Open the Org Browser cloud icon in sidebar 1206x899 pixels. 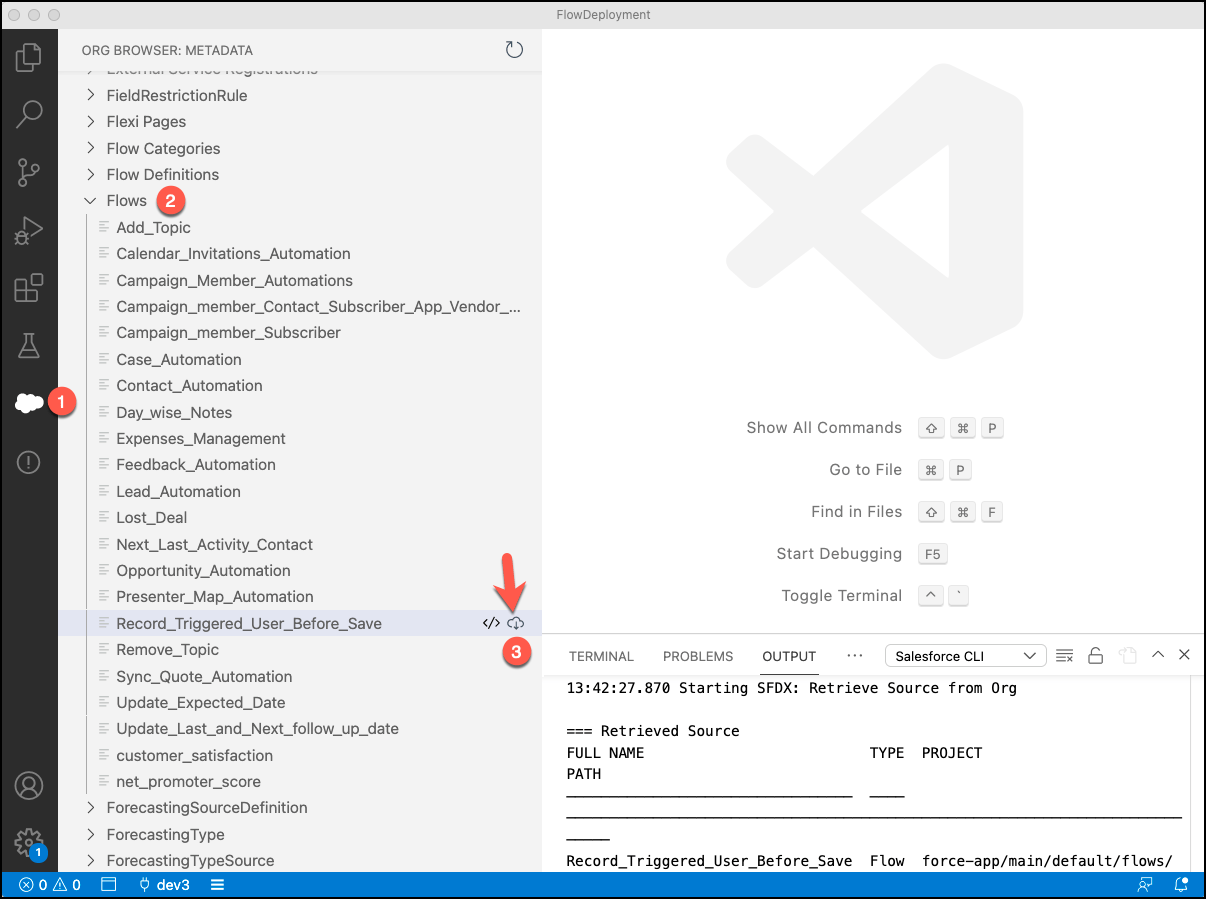[x=30, y=403]
